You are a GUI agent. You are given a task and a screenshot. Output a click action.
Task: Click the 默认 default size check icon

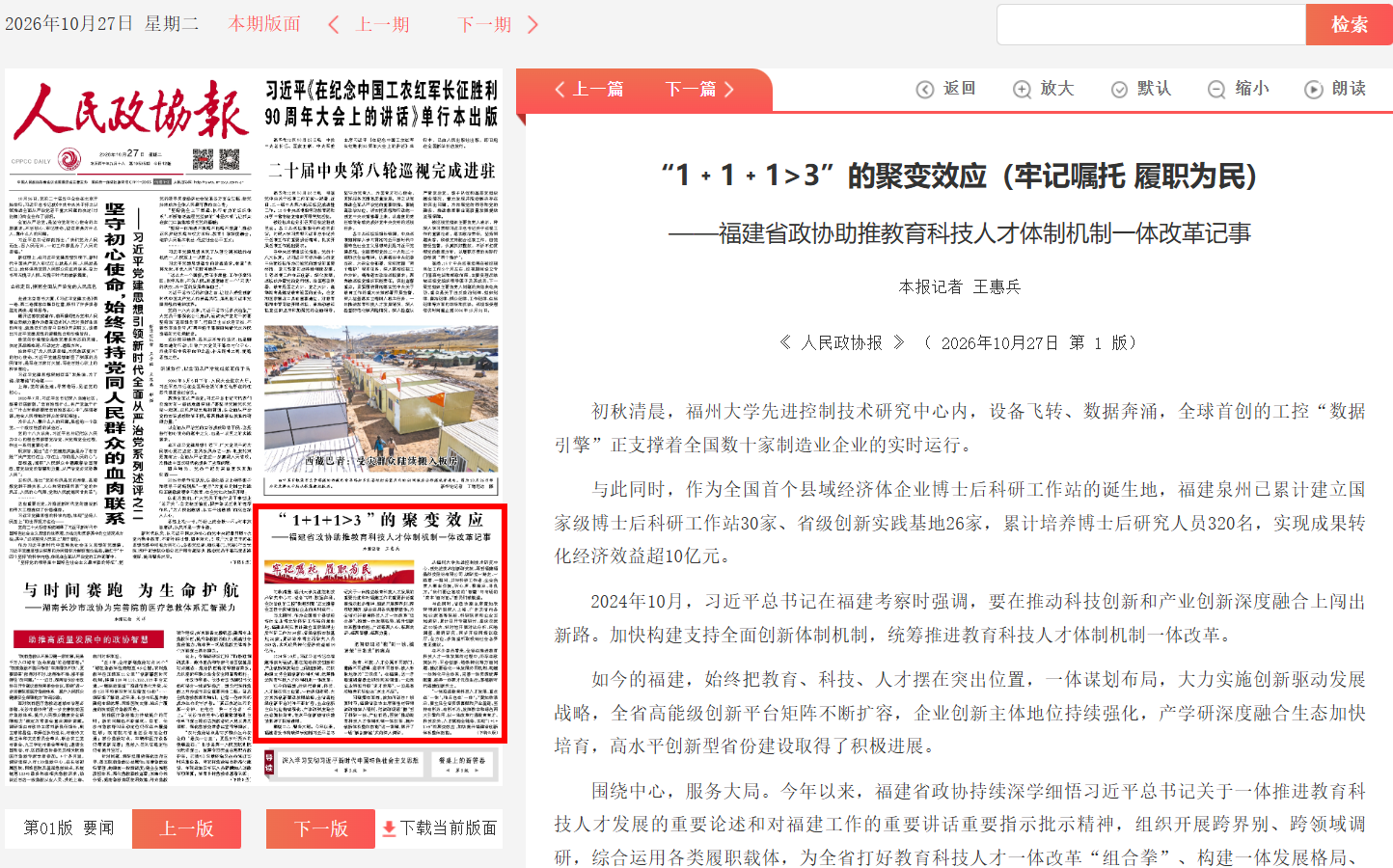pyautogui.click(x=1119, y=90)
